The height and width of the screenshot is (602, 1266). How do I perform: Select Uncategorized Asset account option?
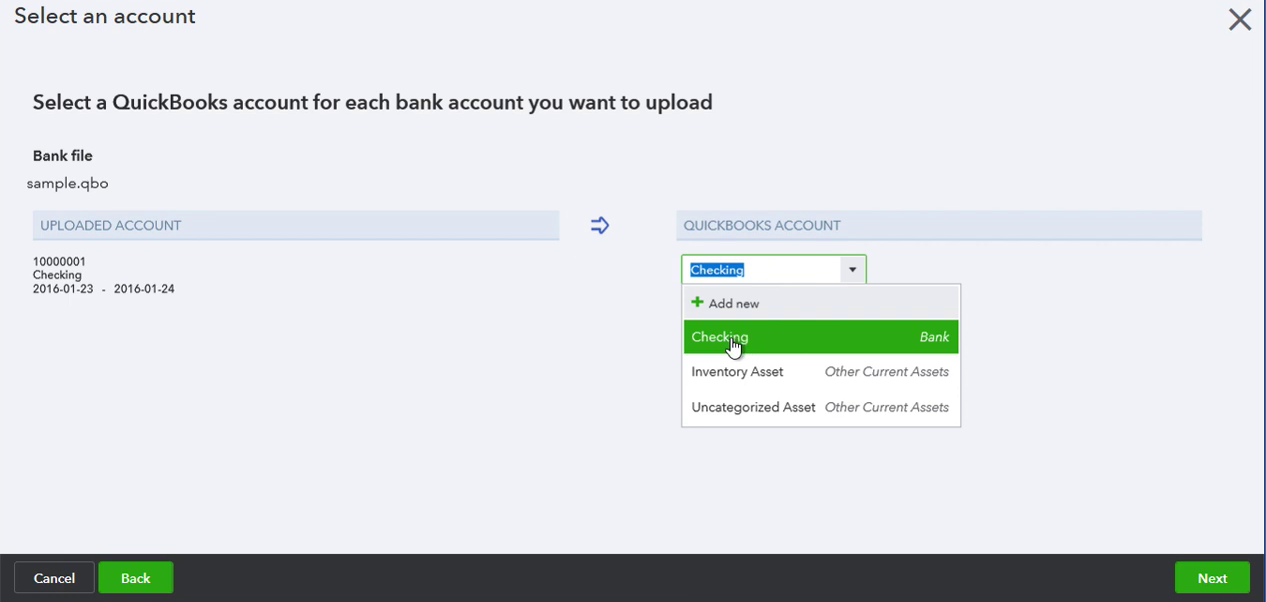821,407
